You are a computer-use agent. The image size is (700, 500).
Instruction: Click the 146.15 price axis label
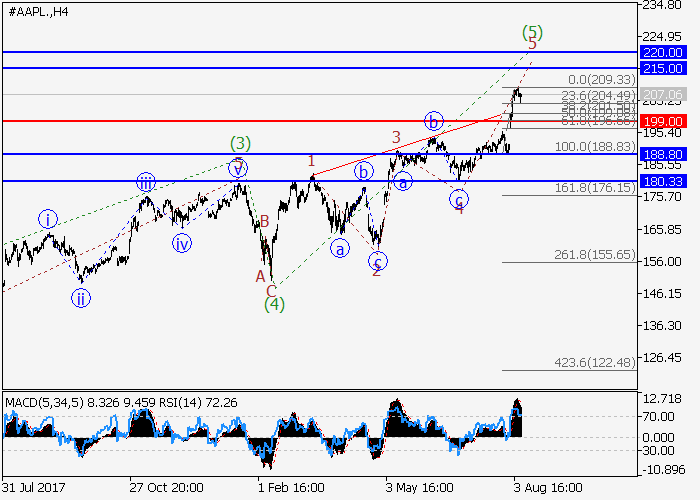(x=662, y=294)
